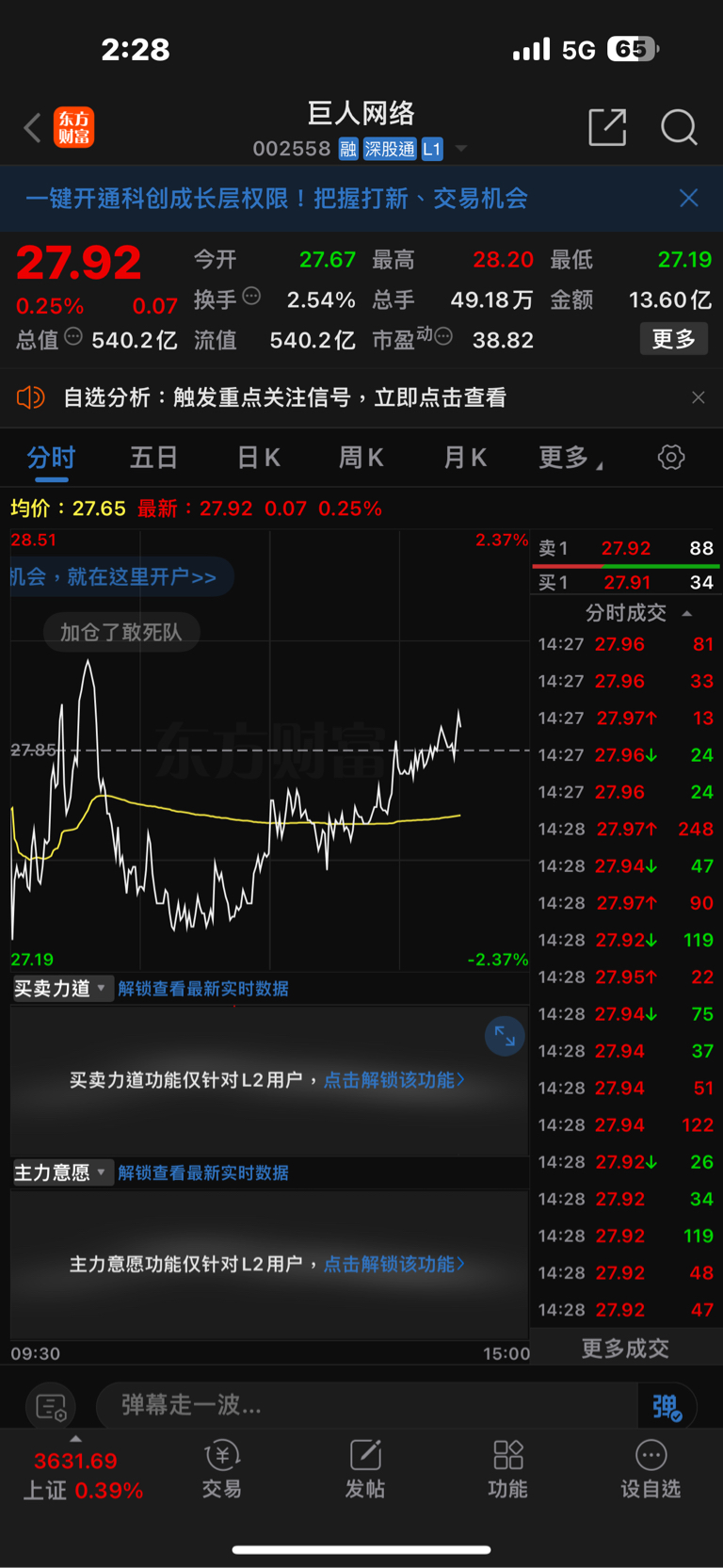Open the 自选分析 signal message
The height and width of the screenshot is (1568, 723).
coord(284,397)
